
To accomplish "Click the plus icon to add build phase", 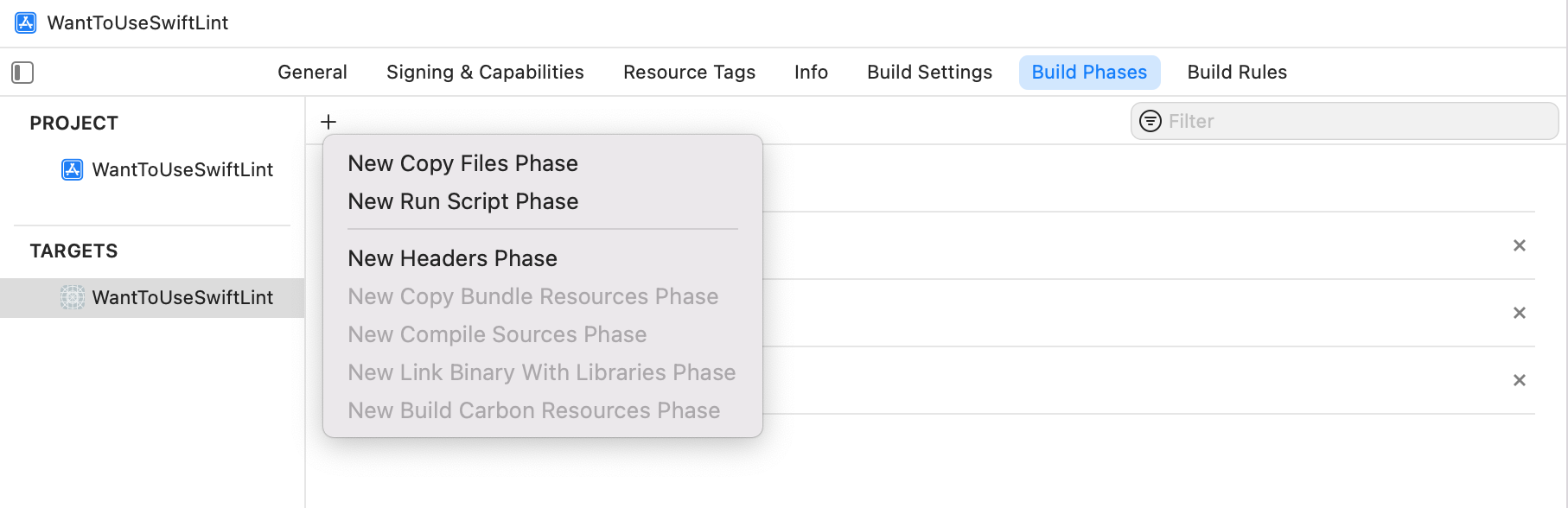I will point(328,122).
